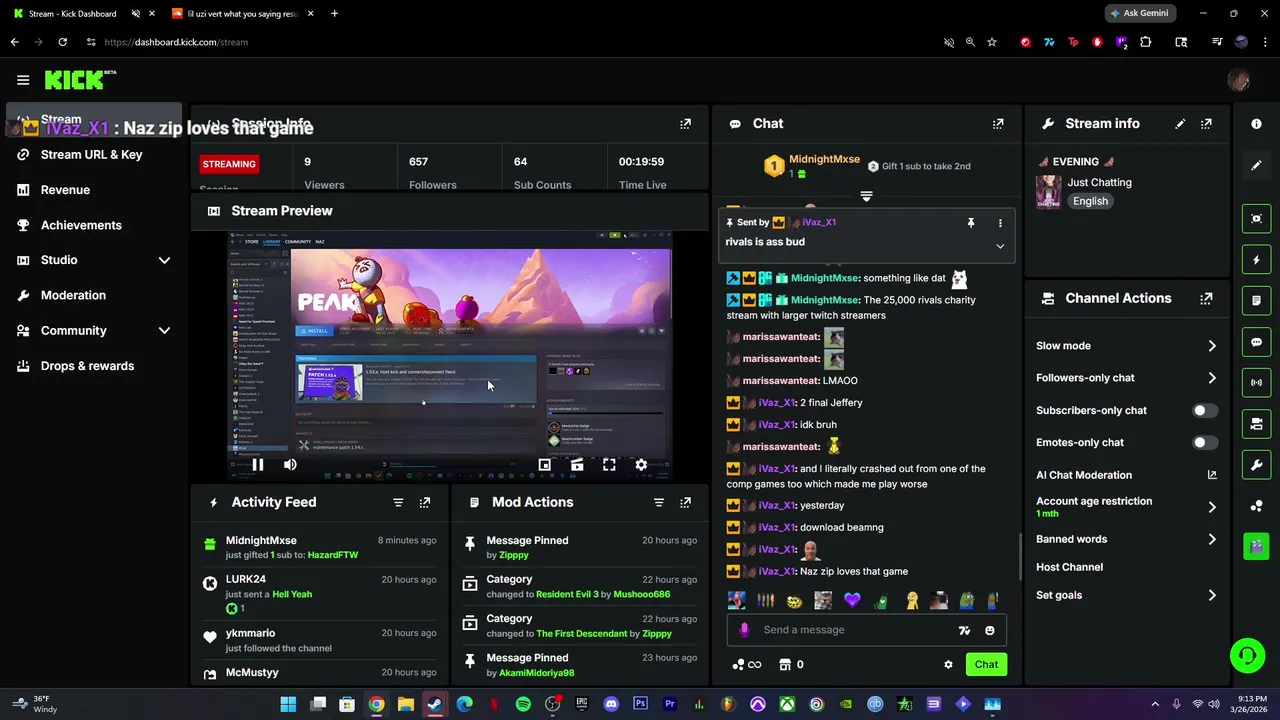
Task: Open Discord from the taskbar
Action: pyautogui.click(x=611, y=704)
